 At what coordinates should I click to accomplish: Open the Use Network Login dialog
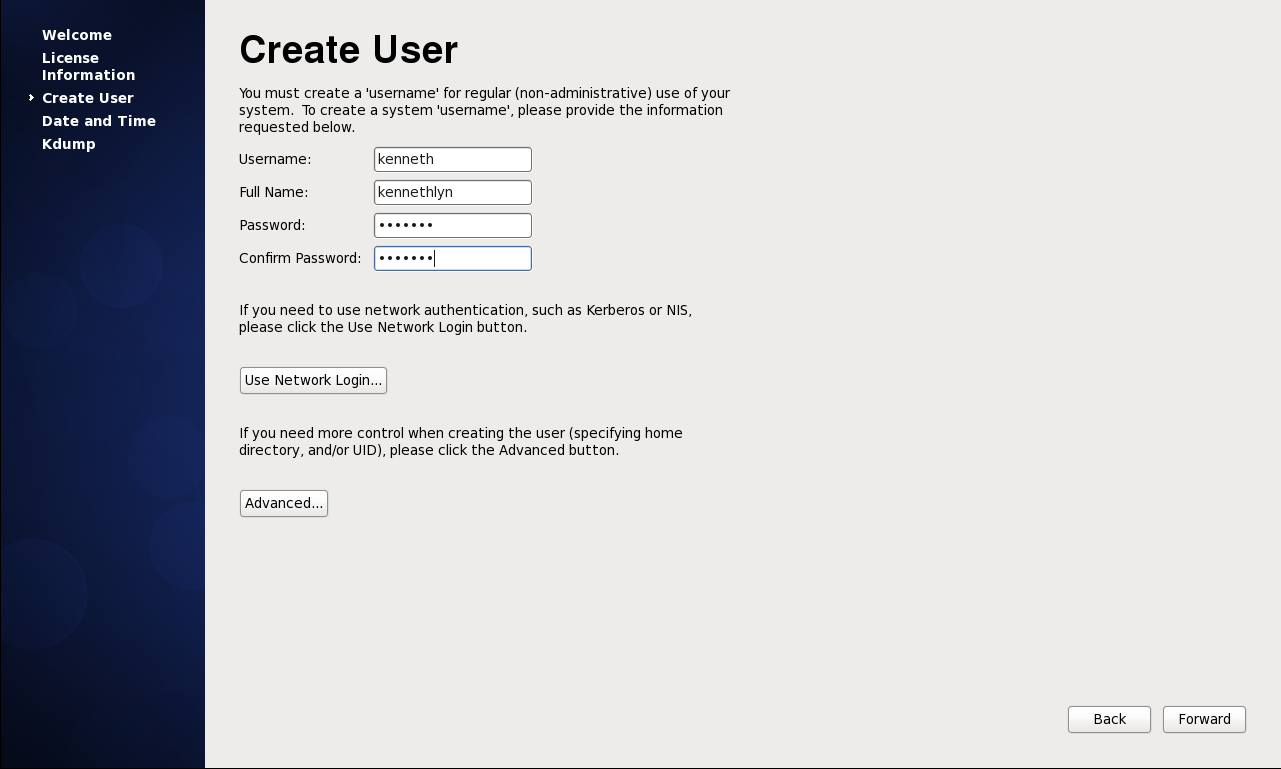pos(313,380)
